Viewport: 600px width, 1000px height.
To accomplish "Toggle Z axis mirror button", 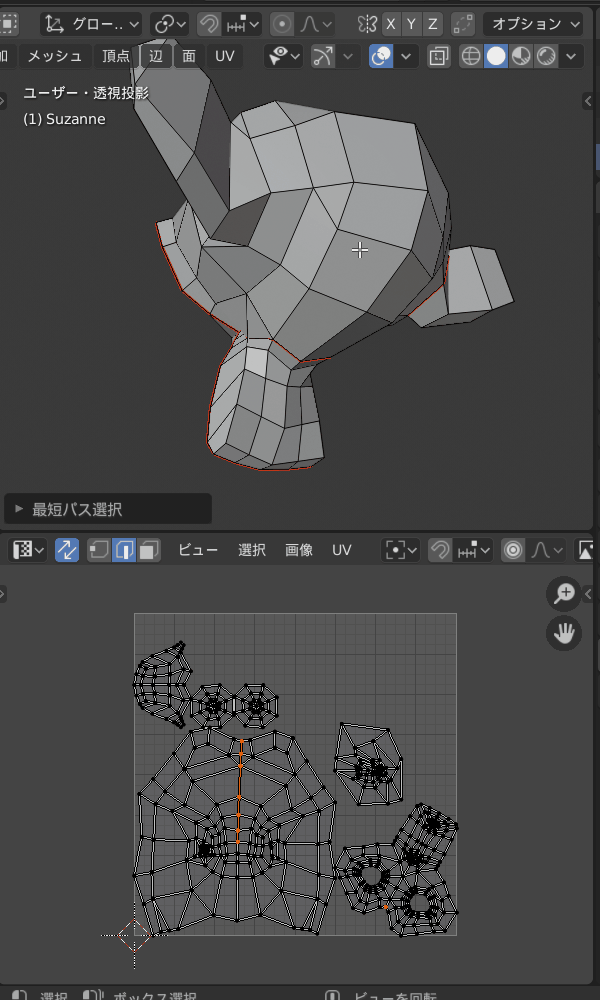I will 433,24.
